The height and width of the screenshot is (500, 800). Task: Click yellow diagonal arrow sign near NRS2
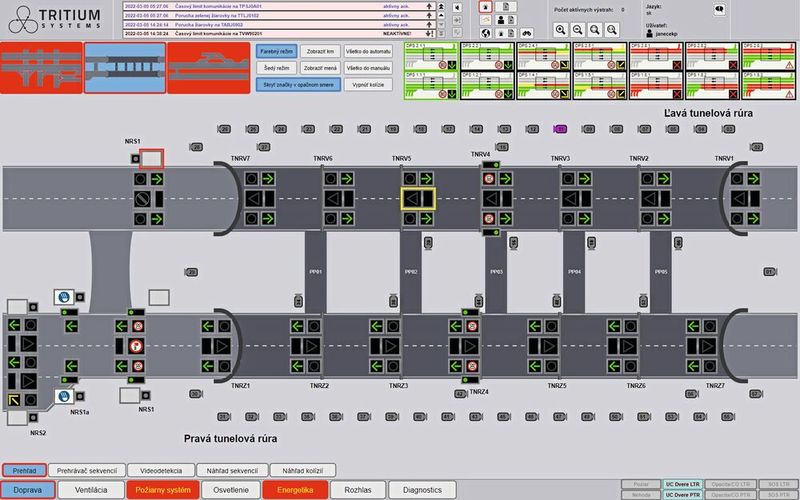pyautogui.click(x=14, y=400)
